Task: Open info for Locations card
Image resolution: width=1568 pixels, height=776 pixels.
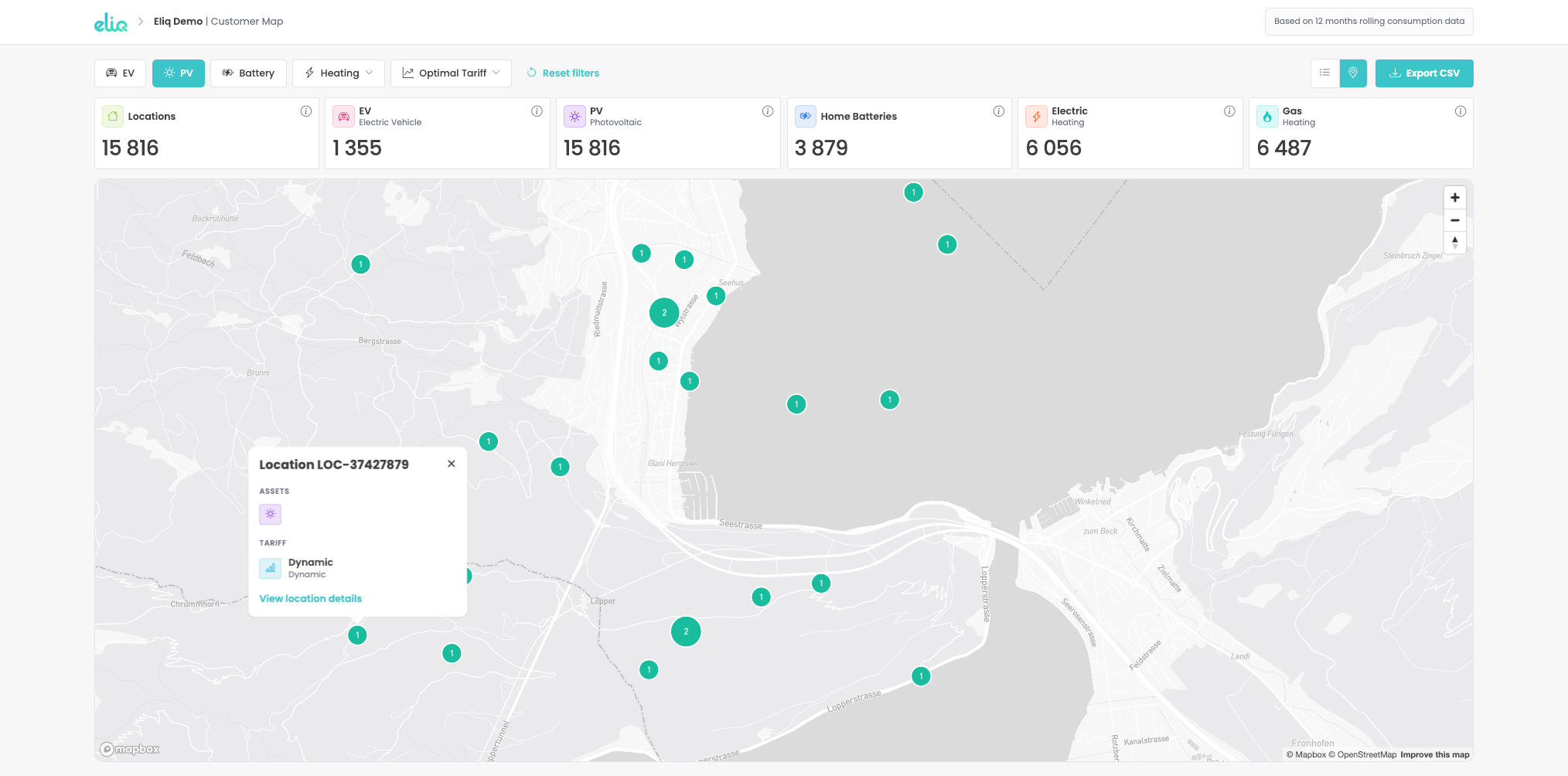Action: 306,111
